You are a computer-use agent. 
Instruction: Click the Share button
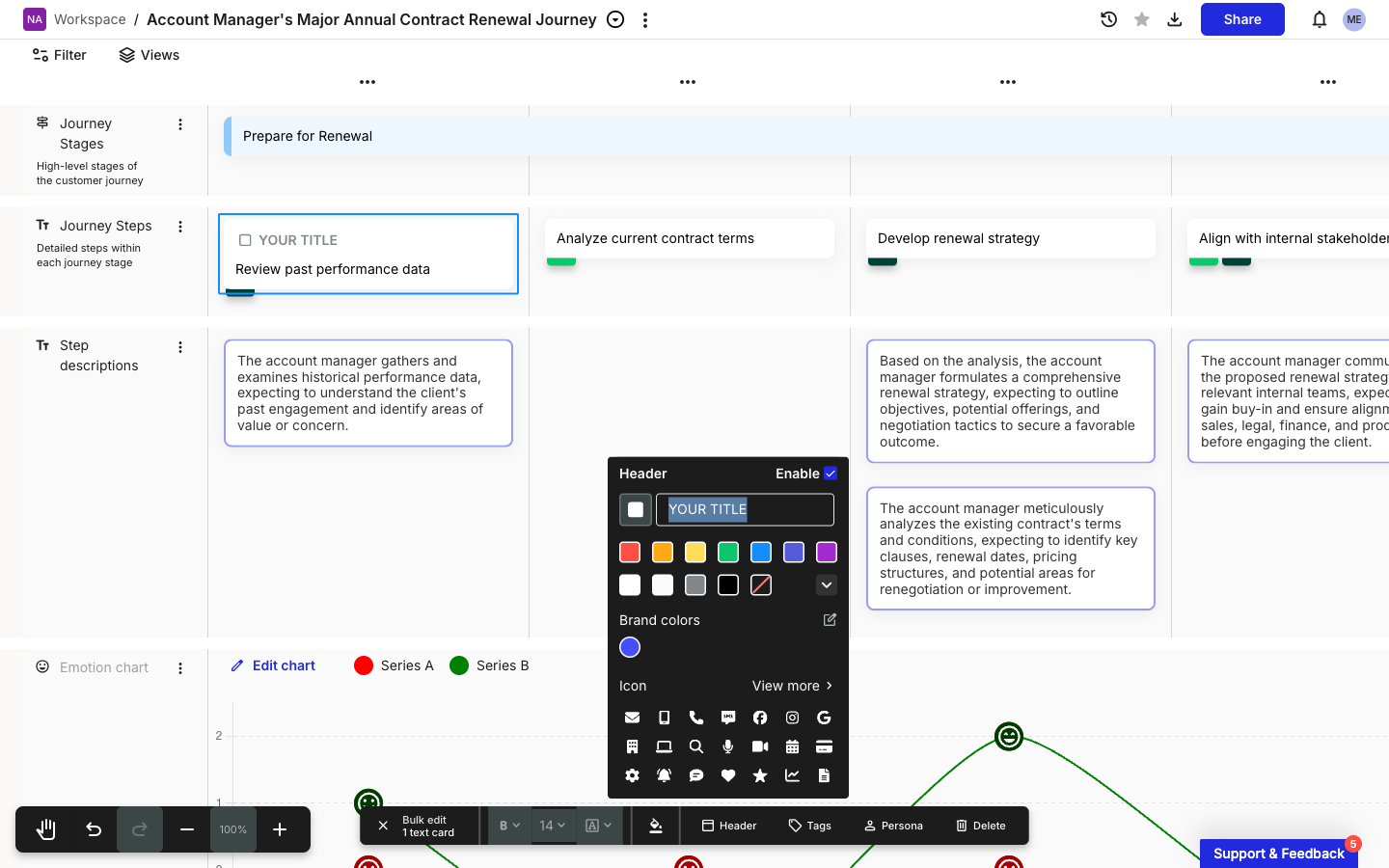tap(1242, 19)
